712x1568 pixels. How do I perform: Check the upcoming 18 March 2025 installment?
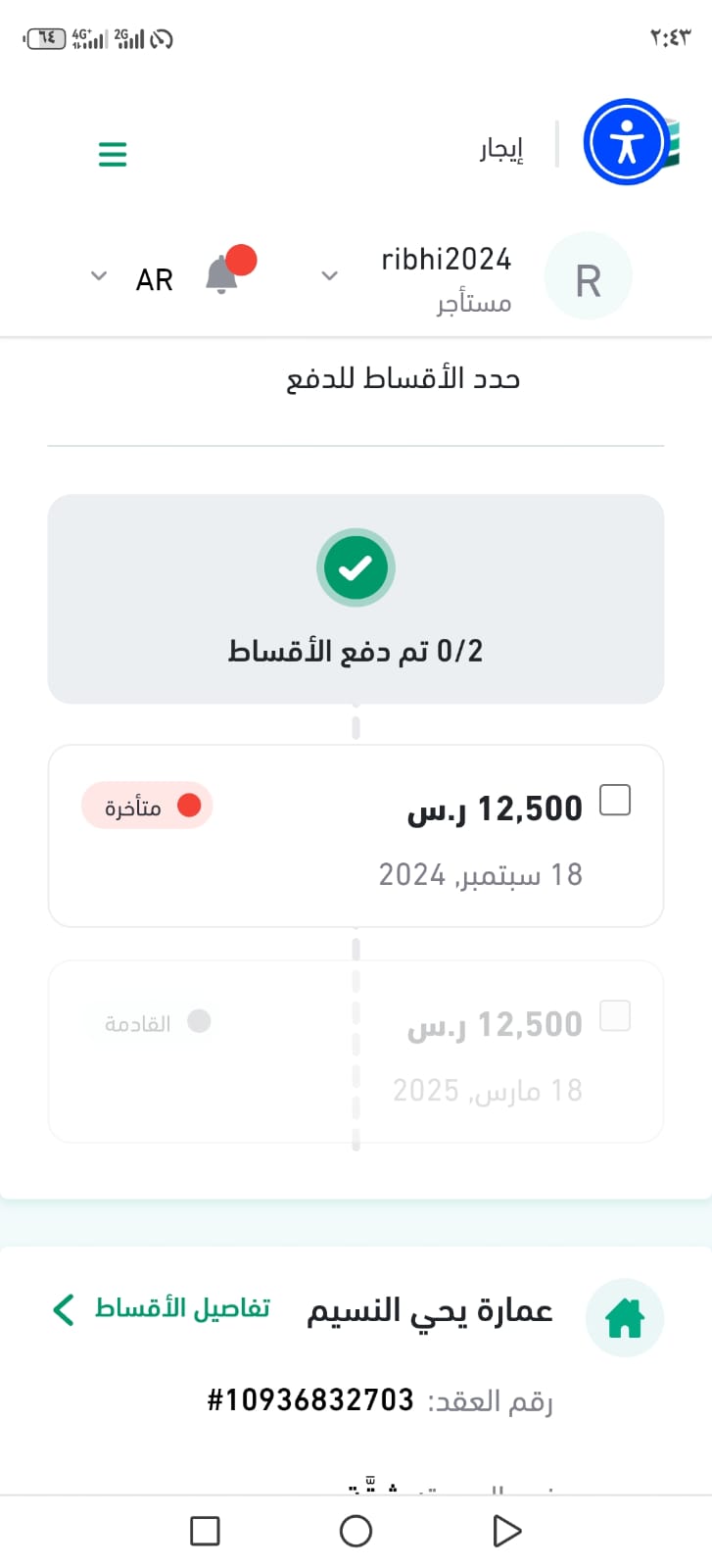click(615, 1016)
